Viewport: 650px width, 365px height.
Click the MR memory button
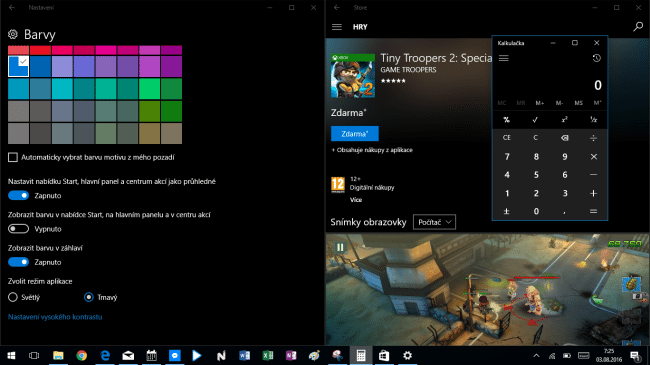click(x=521, y=103)
